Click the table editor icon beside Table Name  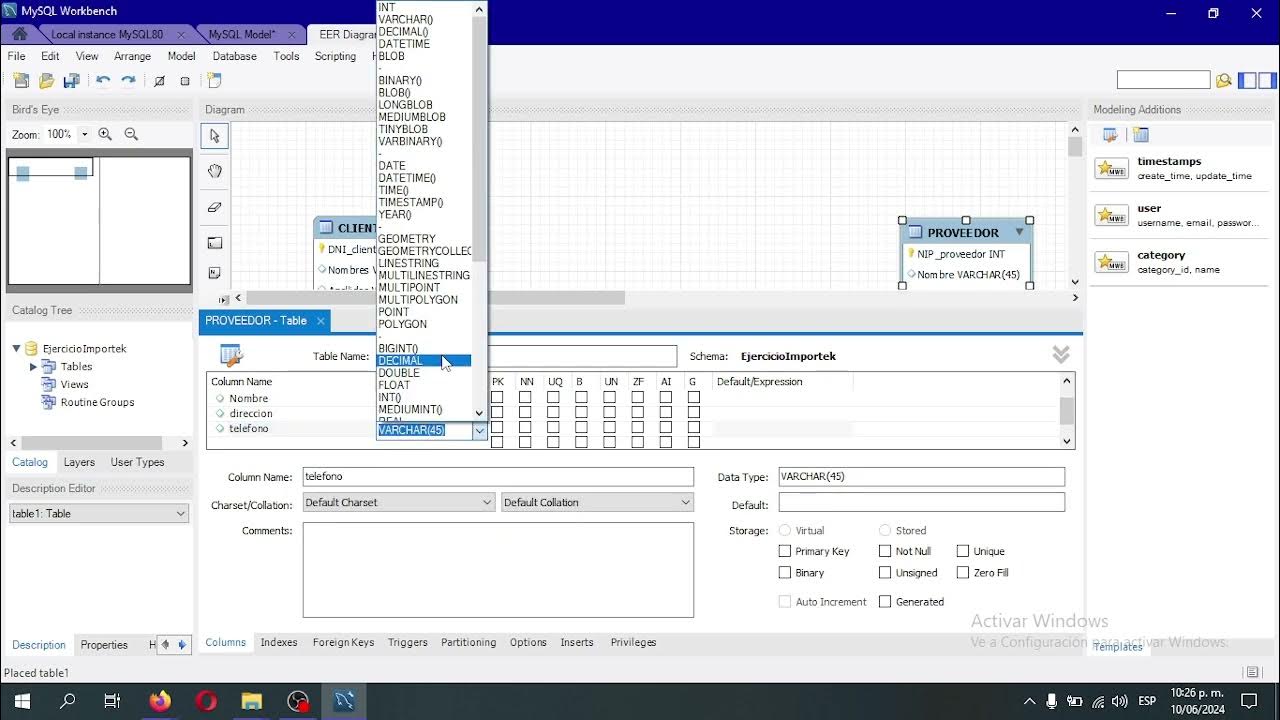click(x=232, y=355)
